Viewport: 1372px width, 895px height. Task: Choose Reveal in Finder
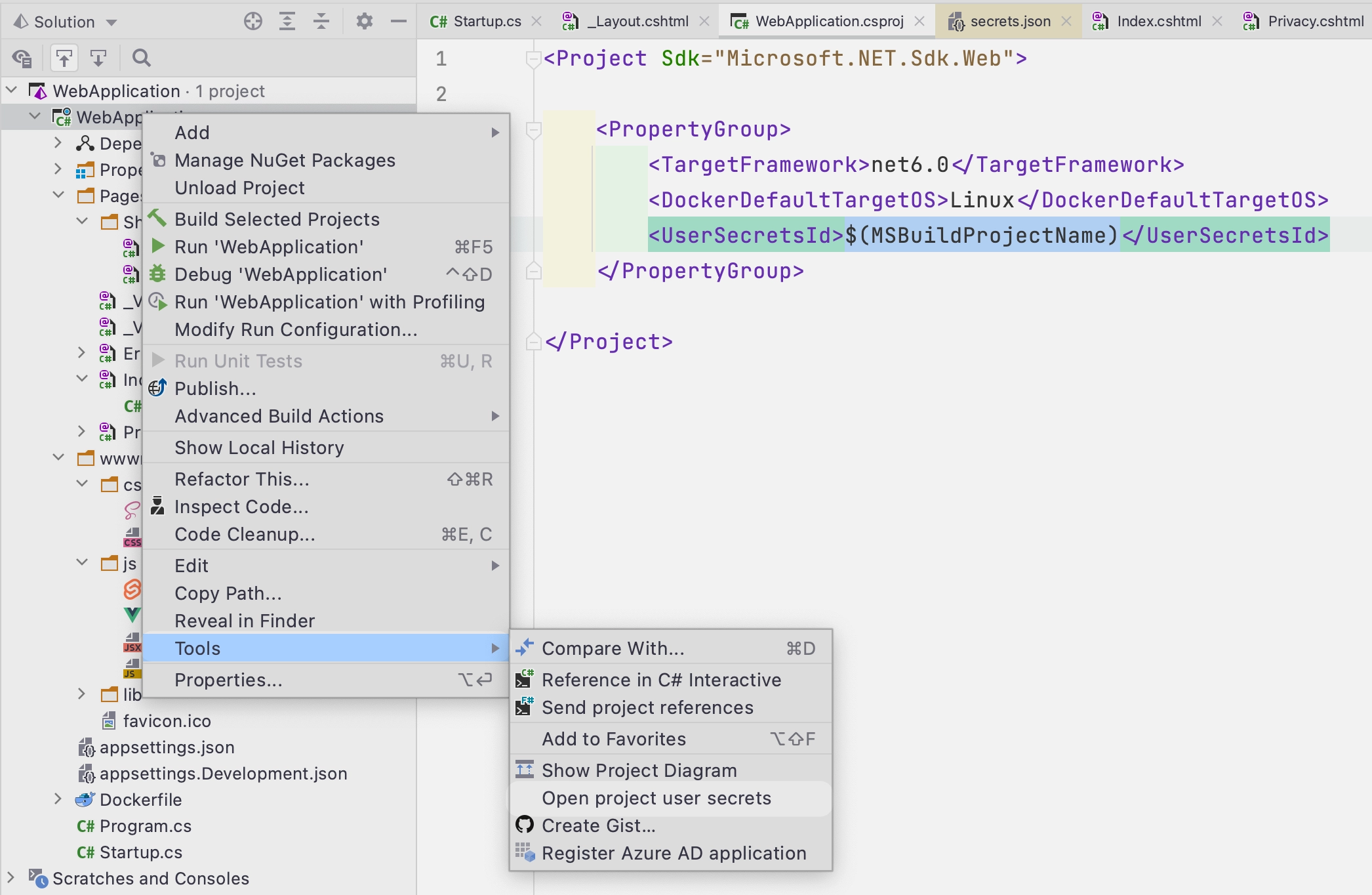tap(326, 621)
